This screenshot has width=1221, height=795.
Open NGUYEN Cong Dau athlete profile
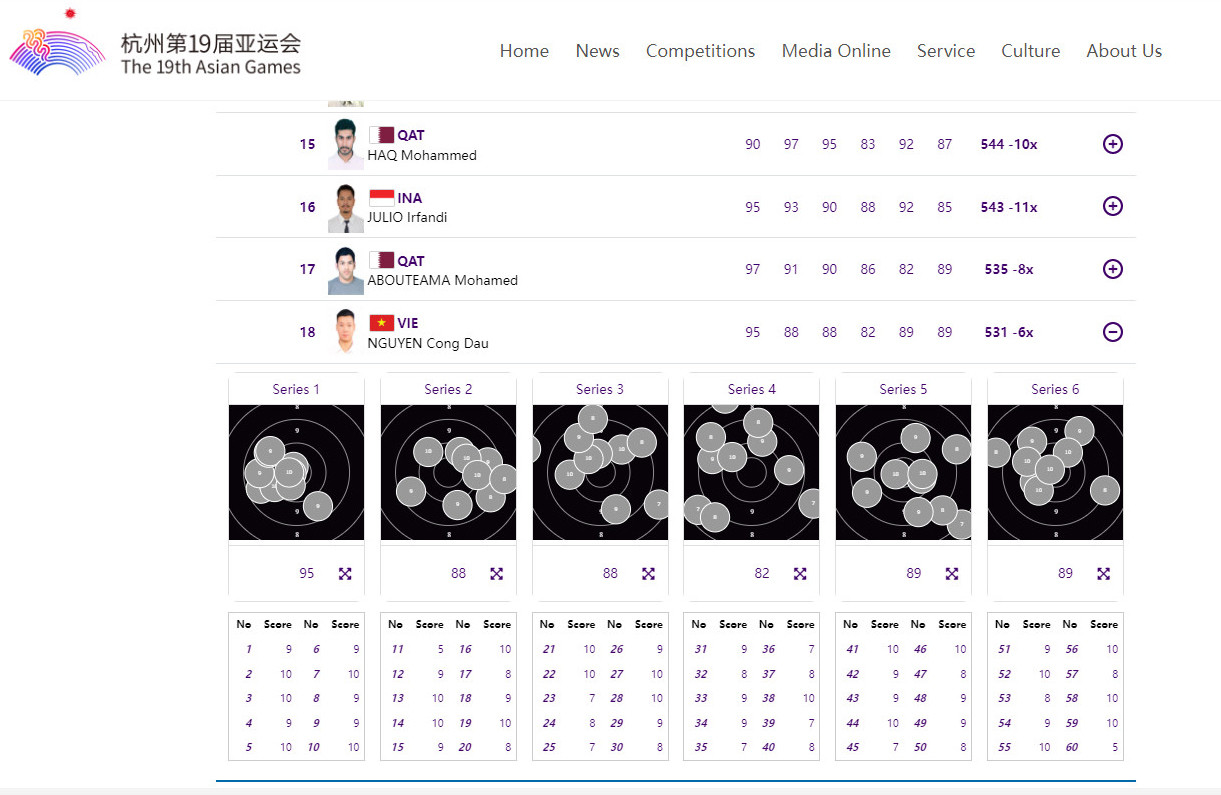(428, 343)
